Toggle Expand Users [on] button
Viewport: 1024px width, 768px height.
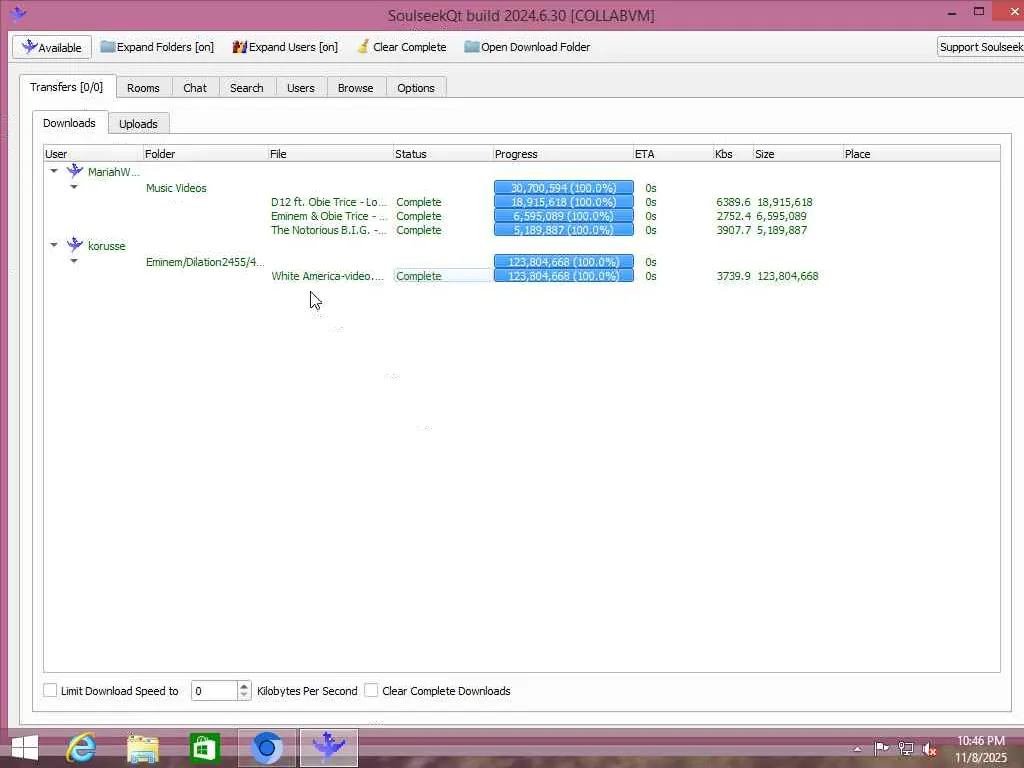285,47
